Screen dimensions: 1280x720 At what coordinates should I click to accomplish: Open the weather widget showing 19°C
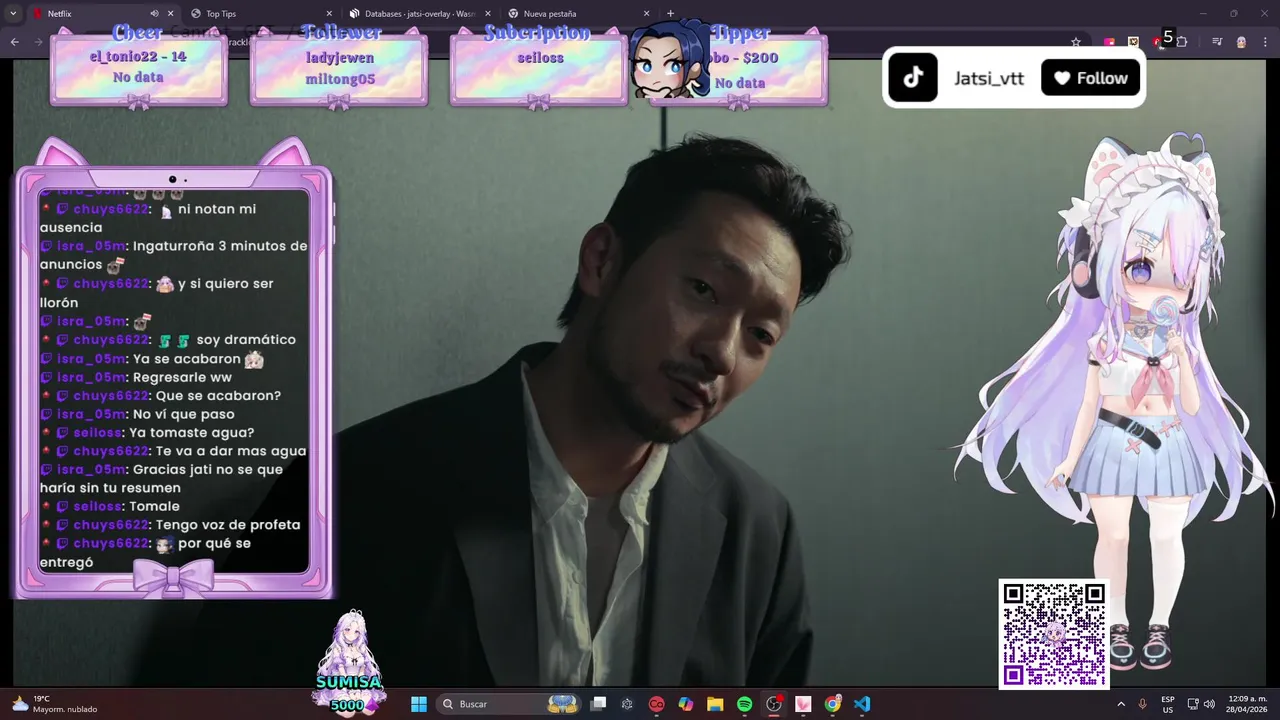55,704
